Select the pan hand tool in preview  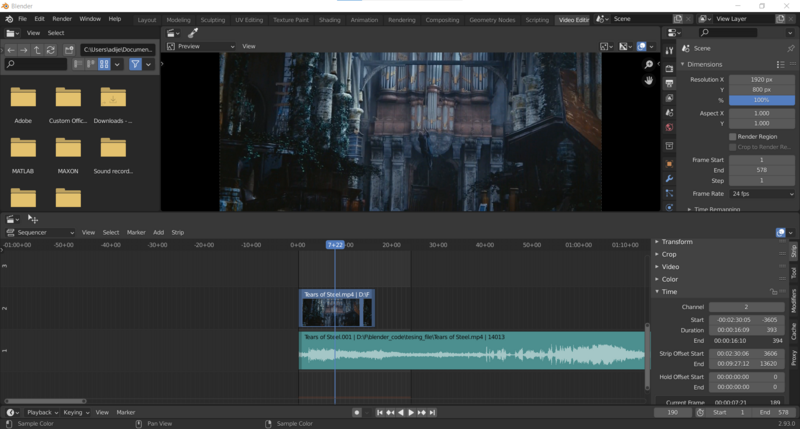pos(649,80)
